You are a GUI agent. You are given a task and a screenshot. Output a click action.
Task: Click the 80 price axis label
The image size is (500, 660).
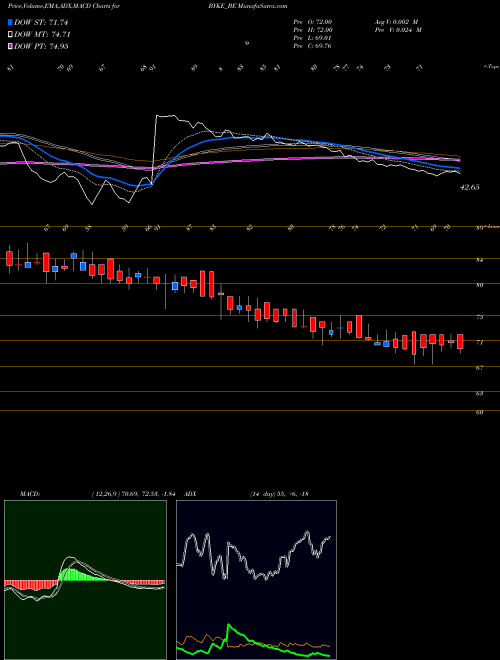(479, 285)
